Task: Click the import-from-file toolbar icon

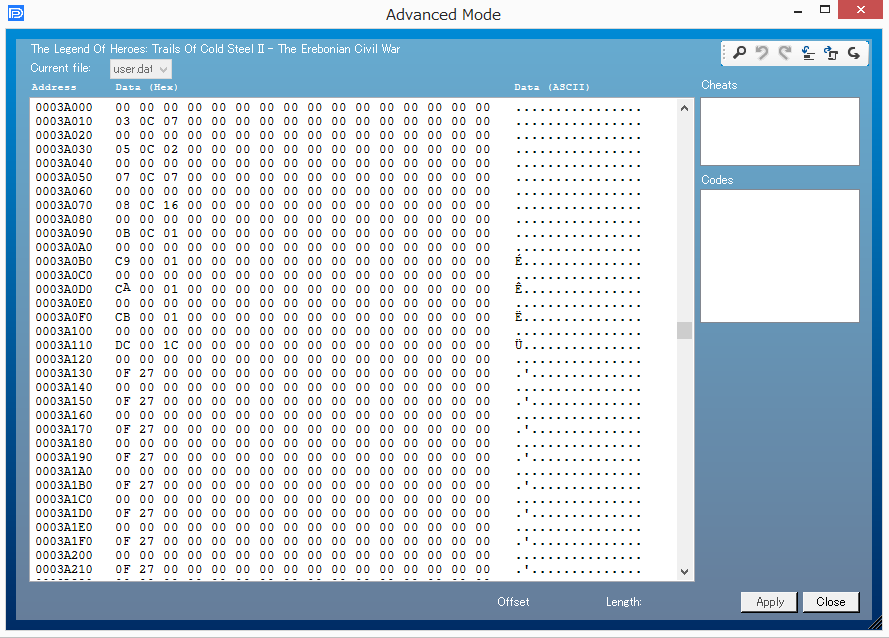Action: (x=808, y=53)
